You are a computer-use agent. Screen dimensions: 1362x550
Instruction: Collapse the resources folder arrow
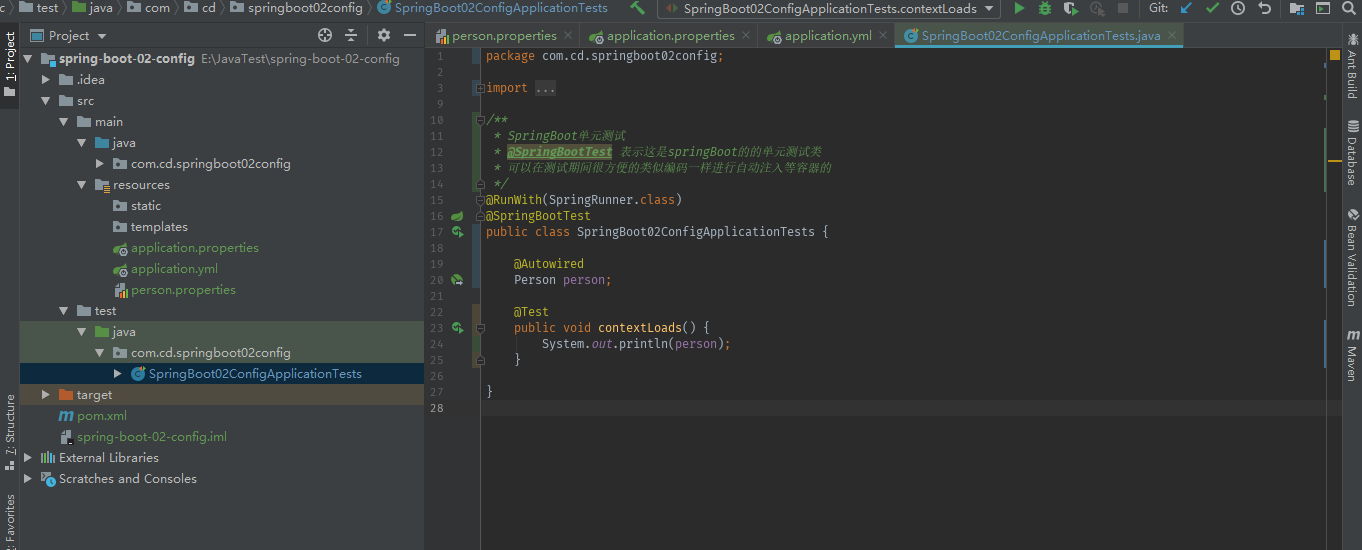[x=82, y=184]
